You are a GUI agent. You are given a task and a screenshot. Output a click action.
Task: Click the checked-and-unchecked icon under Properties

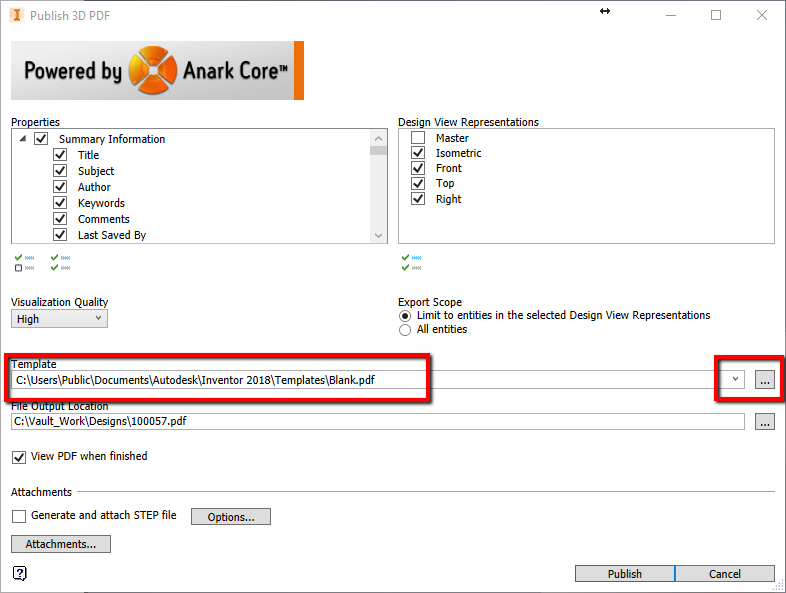coord(25,263)
